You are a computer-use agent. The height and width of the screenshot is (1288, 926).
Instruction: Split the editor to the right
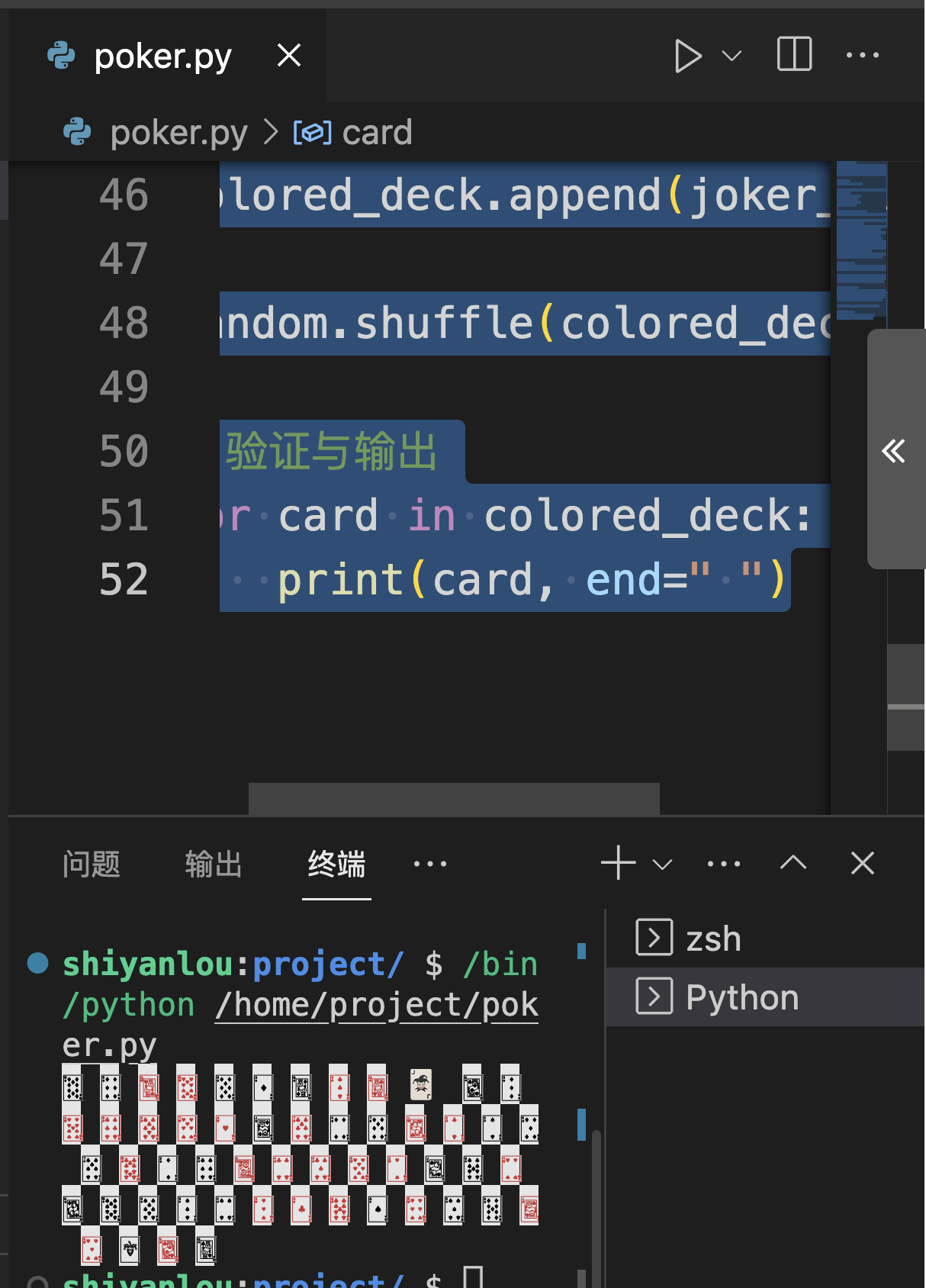794,55
